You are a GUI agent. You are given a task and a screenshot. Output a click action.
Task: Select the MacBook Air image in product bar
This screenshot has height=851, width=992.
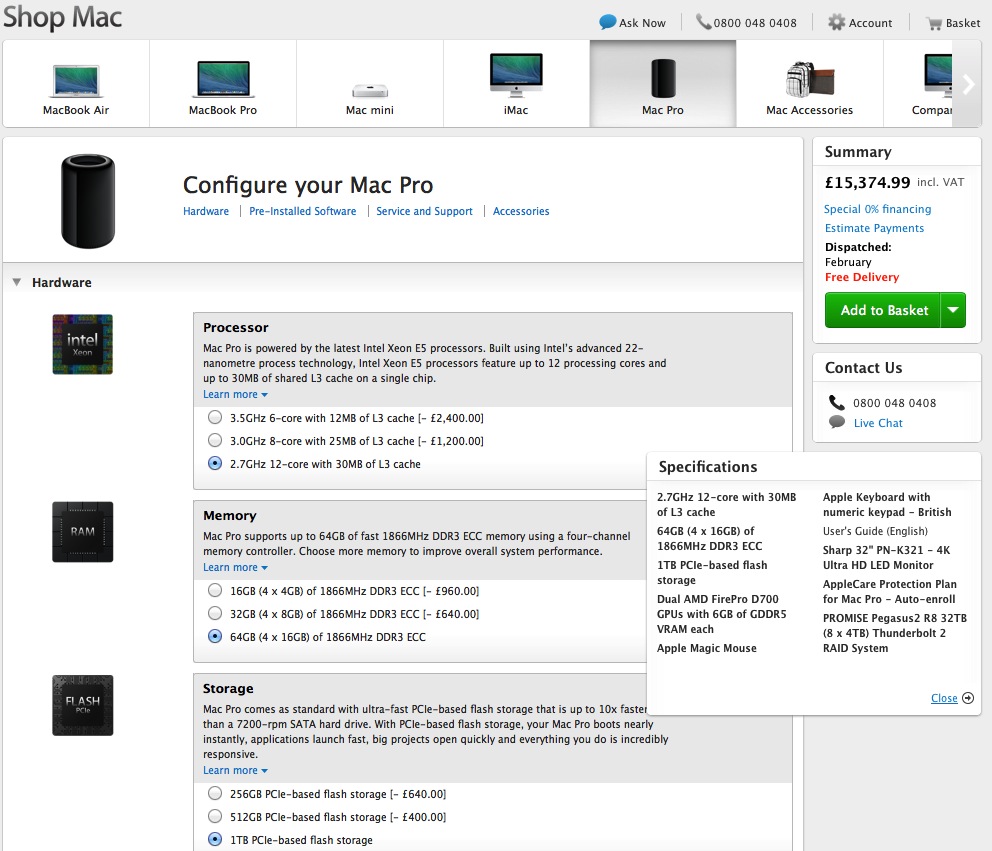coord(76,80)
